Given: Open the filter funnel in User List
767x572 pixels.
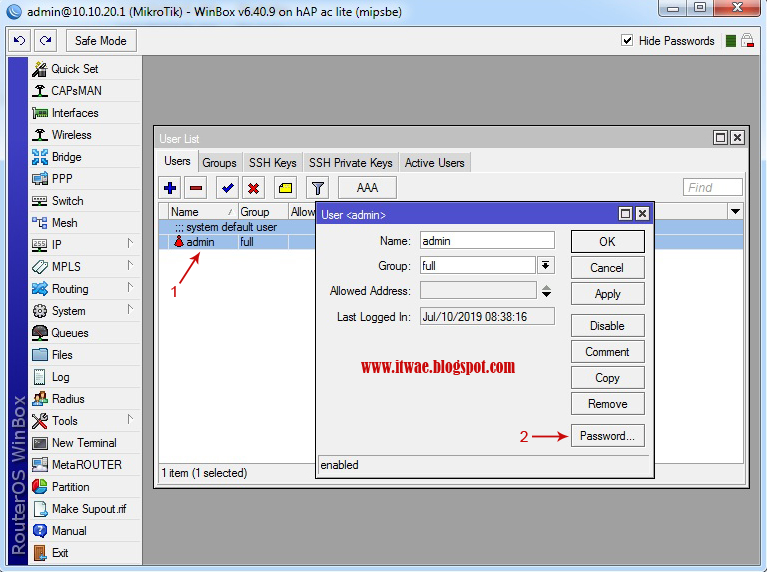Looking at the screenshot, I should click(317, 188).
